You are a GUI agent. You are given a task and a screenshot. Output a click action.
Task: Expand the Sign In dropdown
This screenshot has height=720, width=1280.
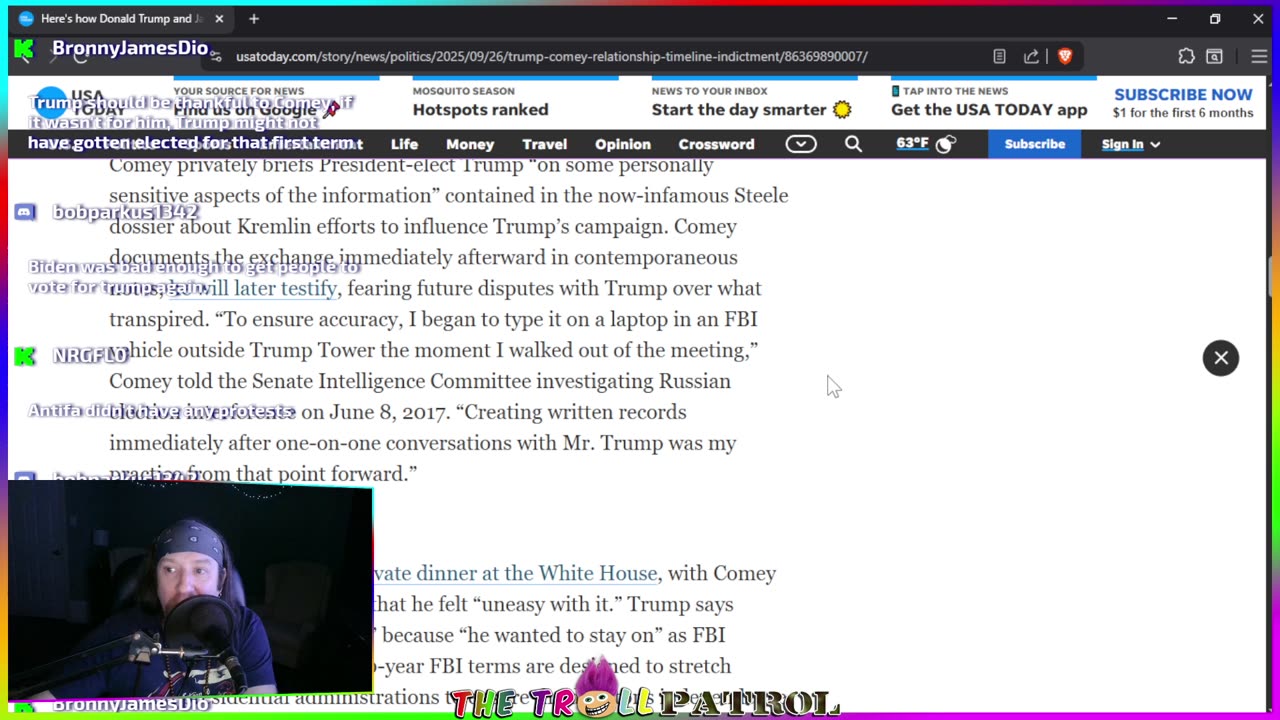1131,144
